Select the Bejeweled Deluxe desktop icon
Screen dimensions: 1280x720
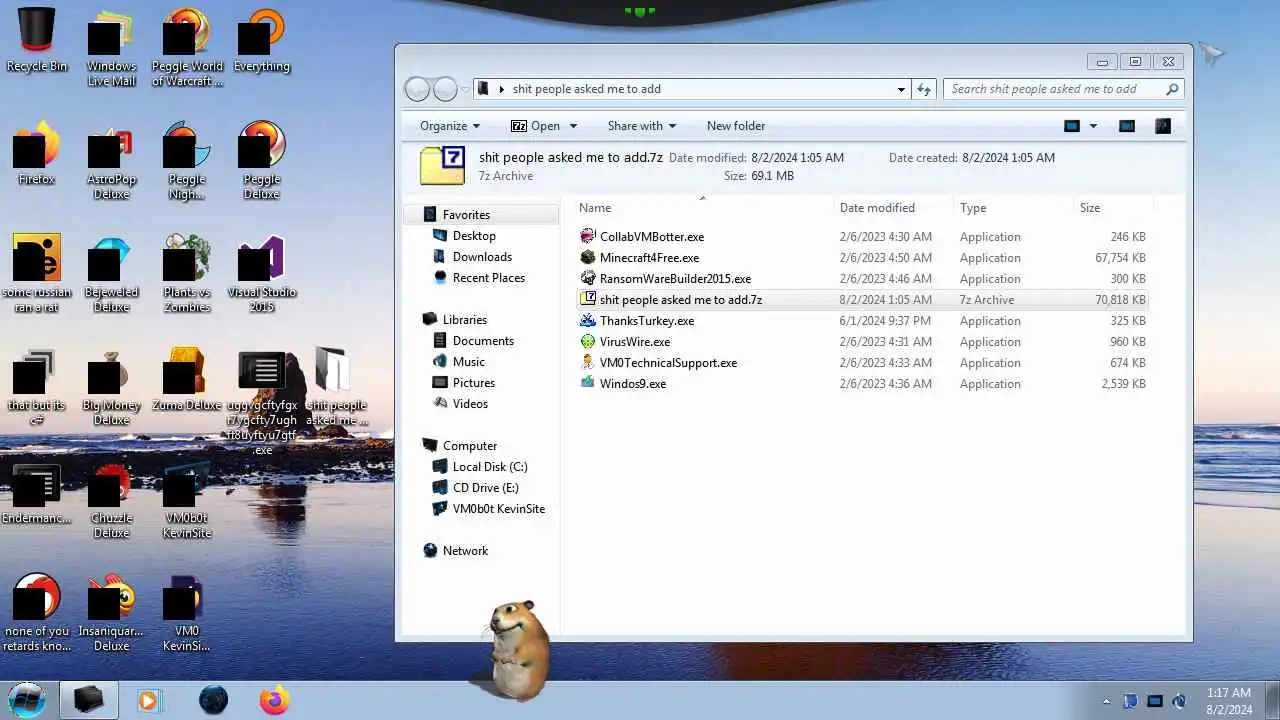tap(112, 273)
